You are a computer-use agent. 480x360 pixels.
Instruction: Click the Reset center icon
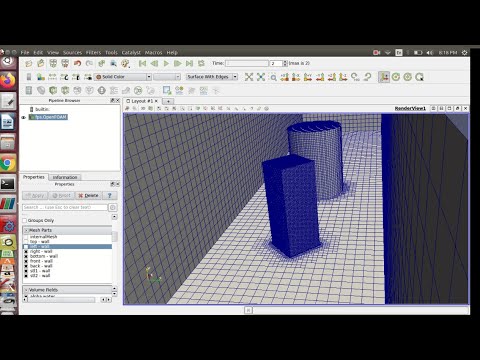point(408,77)
